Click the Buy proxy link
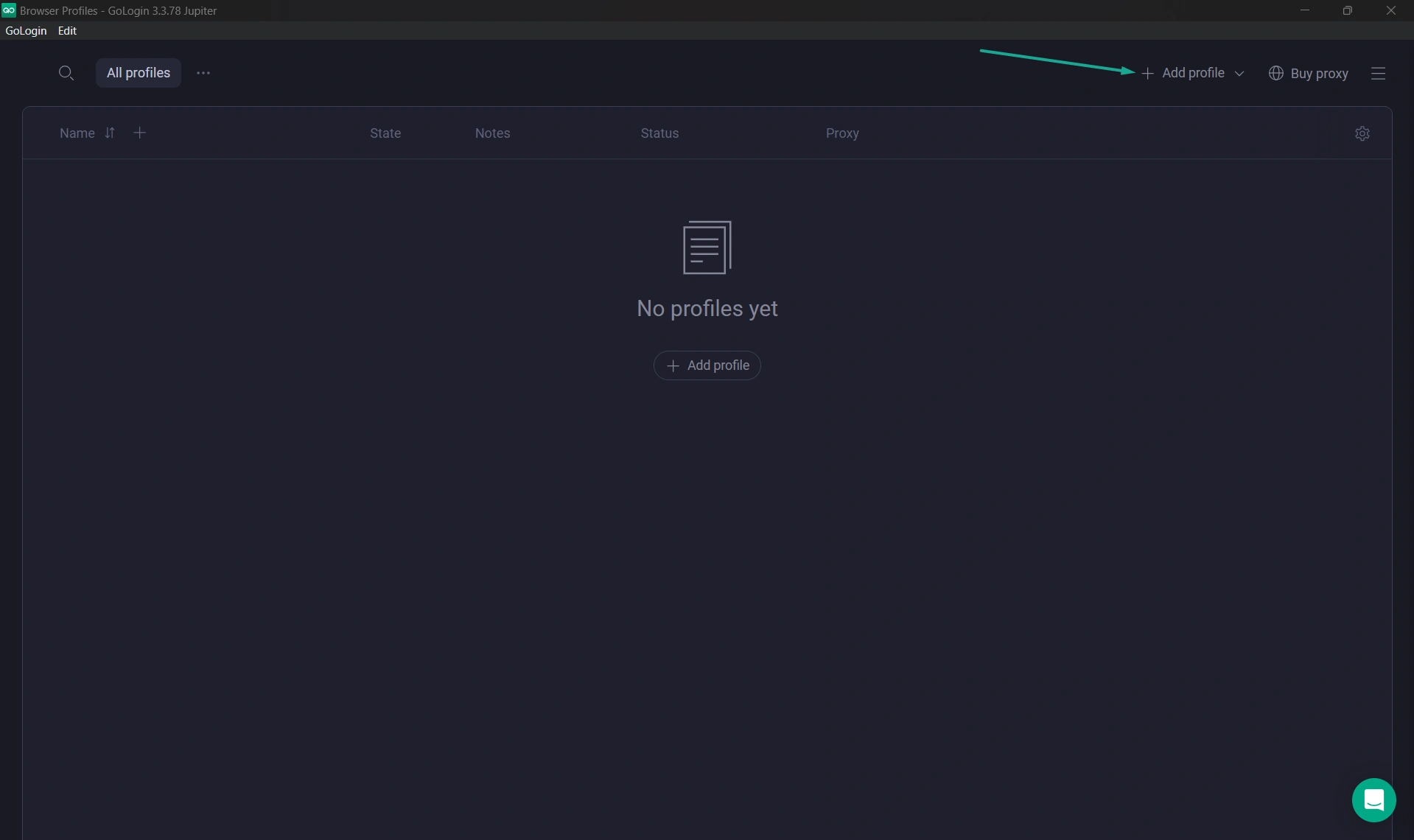Screen dimensions: 1414x840 [1319, 74]
